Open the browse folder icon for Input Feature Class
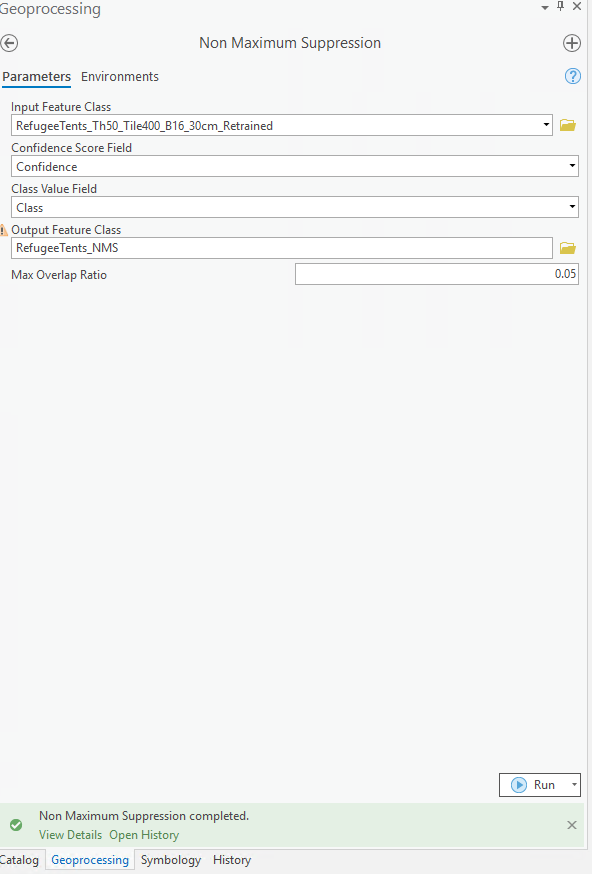The image size is (592, 874). (567, 124)
